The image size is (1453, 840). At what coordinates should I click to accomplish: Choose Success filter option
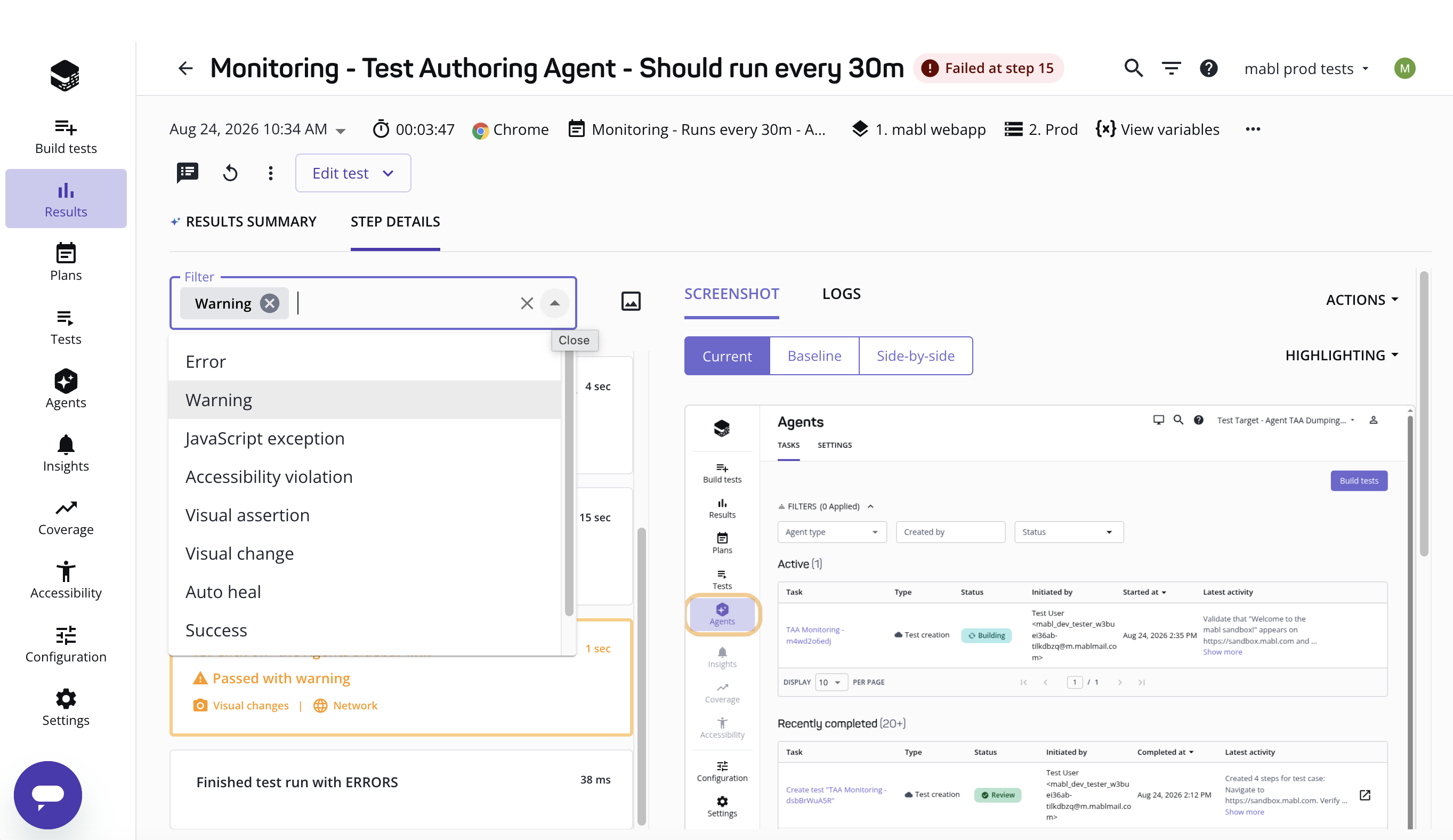tap(365, 630)
